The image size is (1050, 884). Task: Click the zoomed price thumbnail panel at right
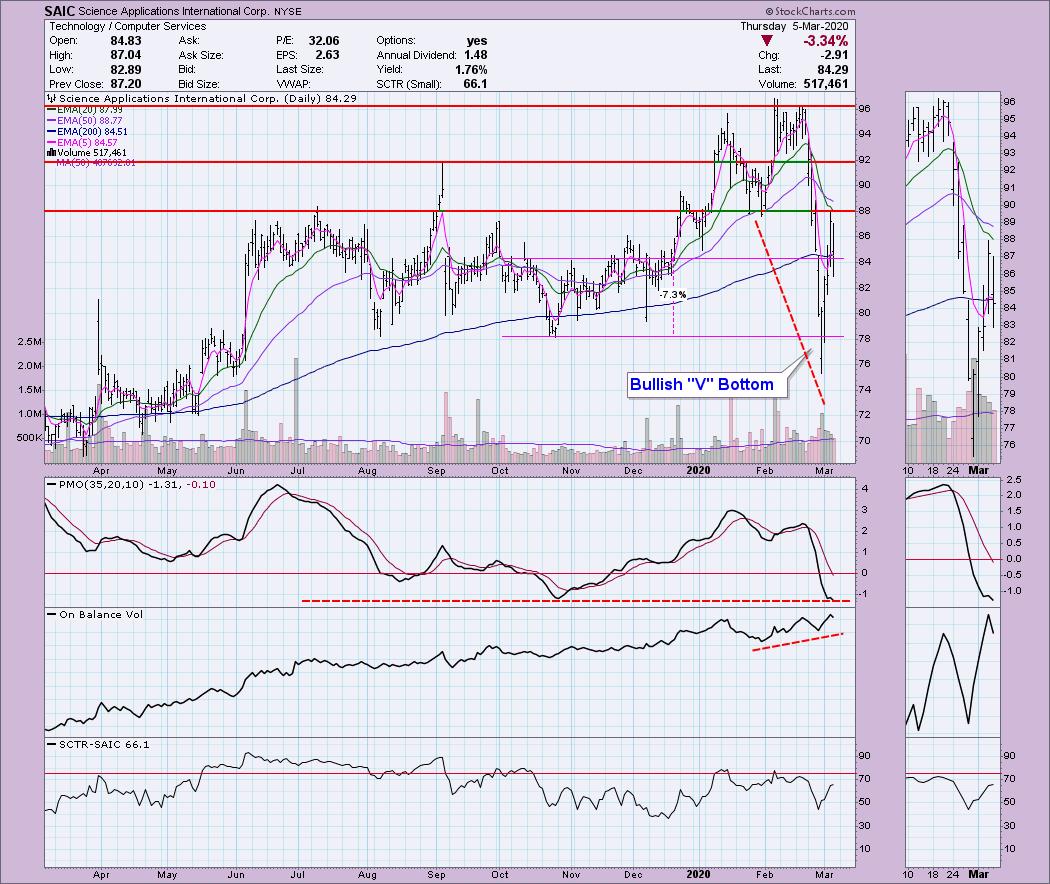[952, 277]
